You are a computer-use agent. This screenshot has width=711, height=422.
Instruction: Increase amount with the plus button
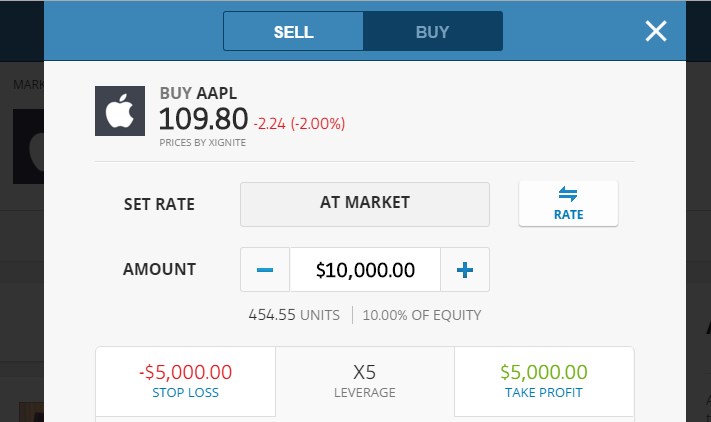pyautogui.click(x=465, y=270)
